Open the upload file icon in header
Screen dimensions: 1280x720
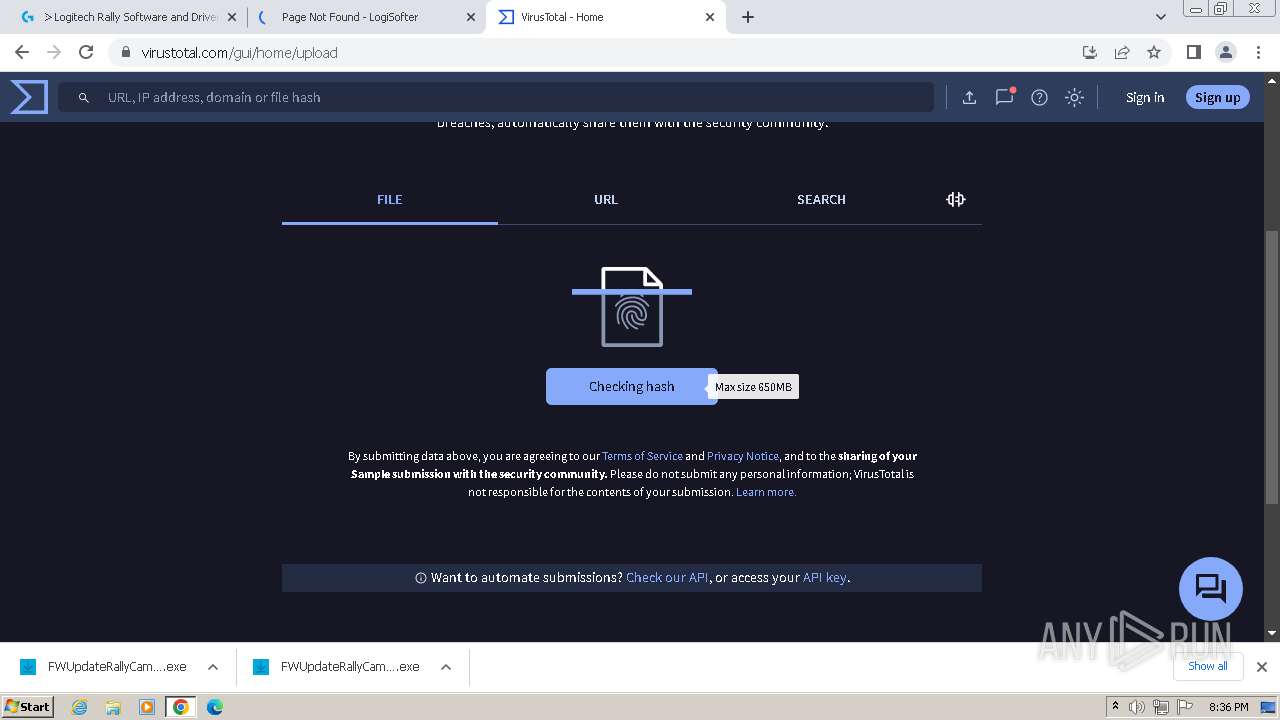coord(969,97)
